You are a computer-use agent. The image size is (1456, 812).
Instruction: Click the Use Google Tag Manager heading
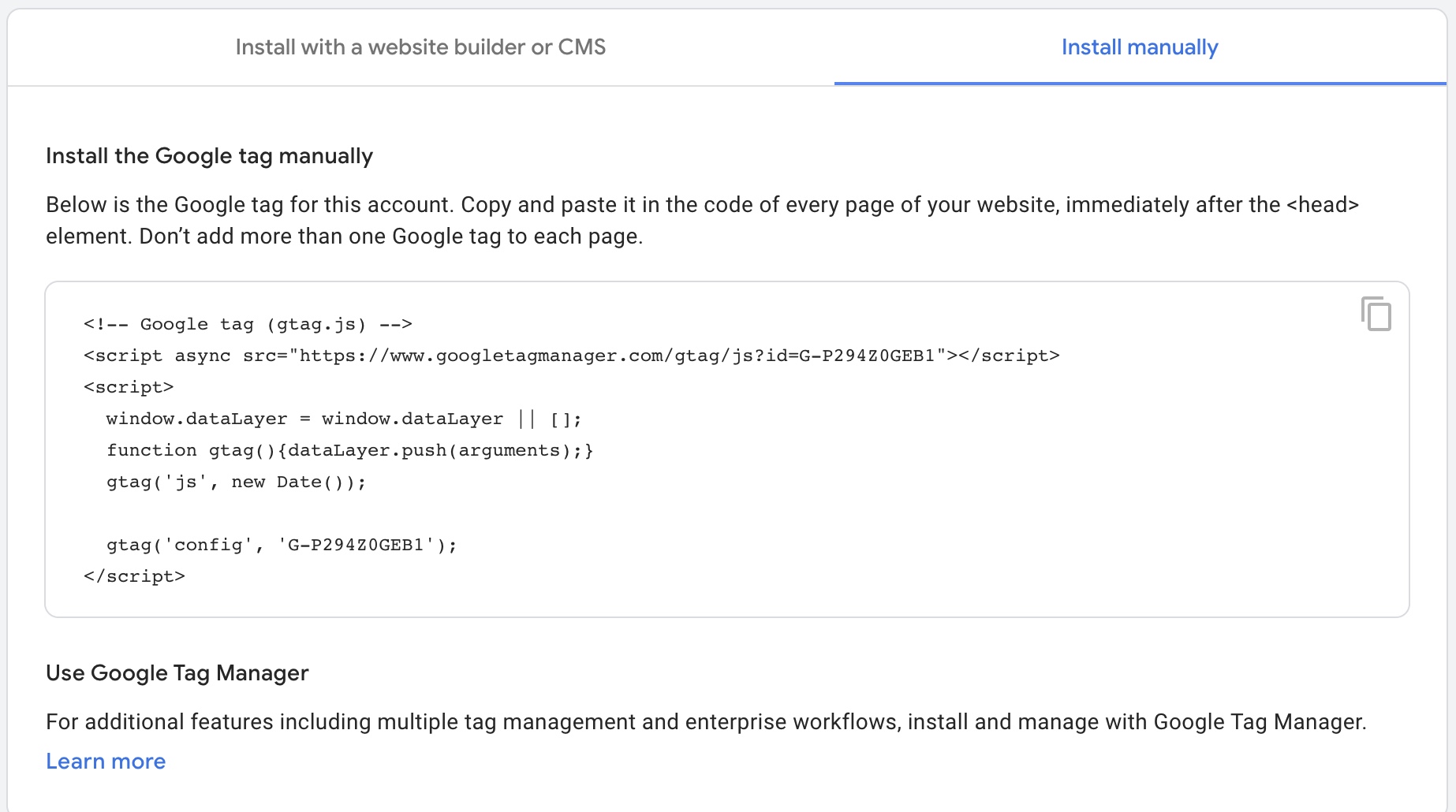click(x=177, y=673)
